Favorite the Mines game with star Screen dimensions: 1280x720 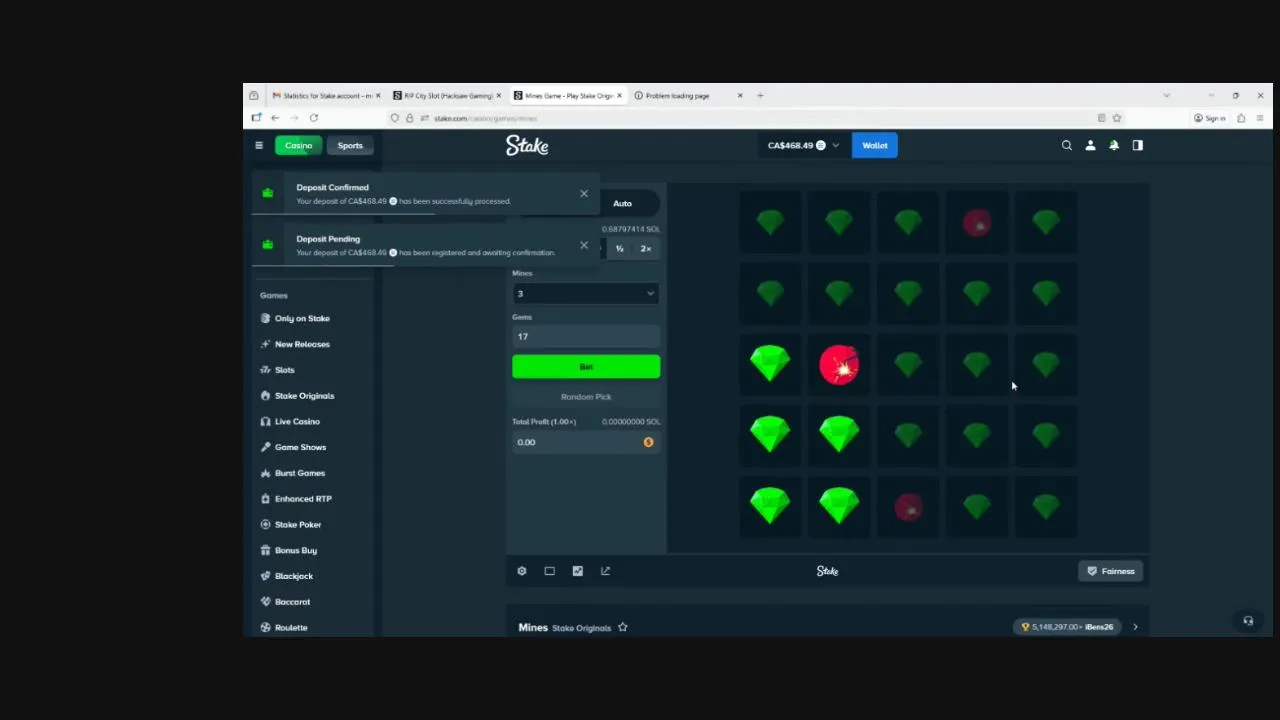pos(622,627)
